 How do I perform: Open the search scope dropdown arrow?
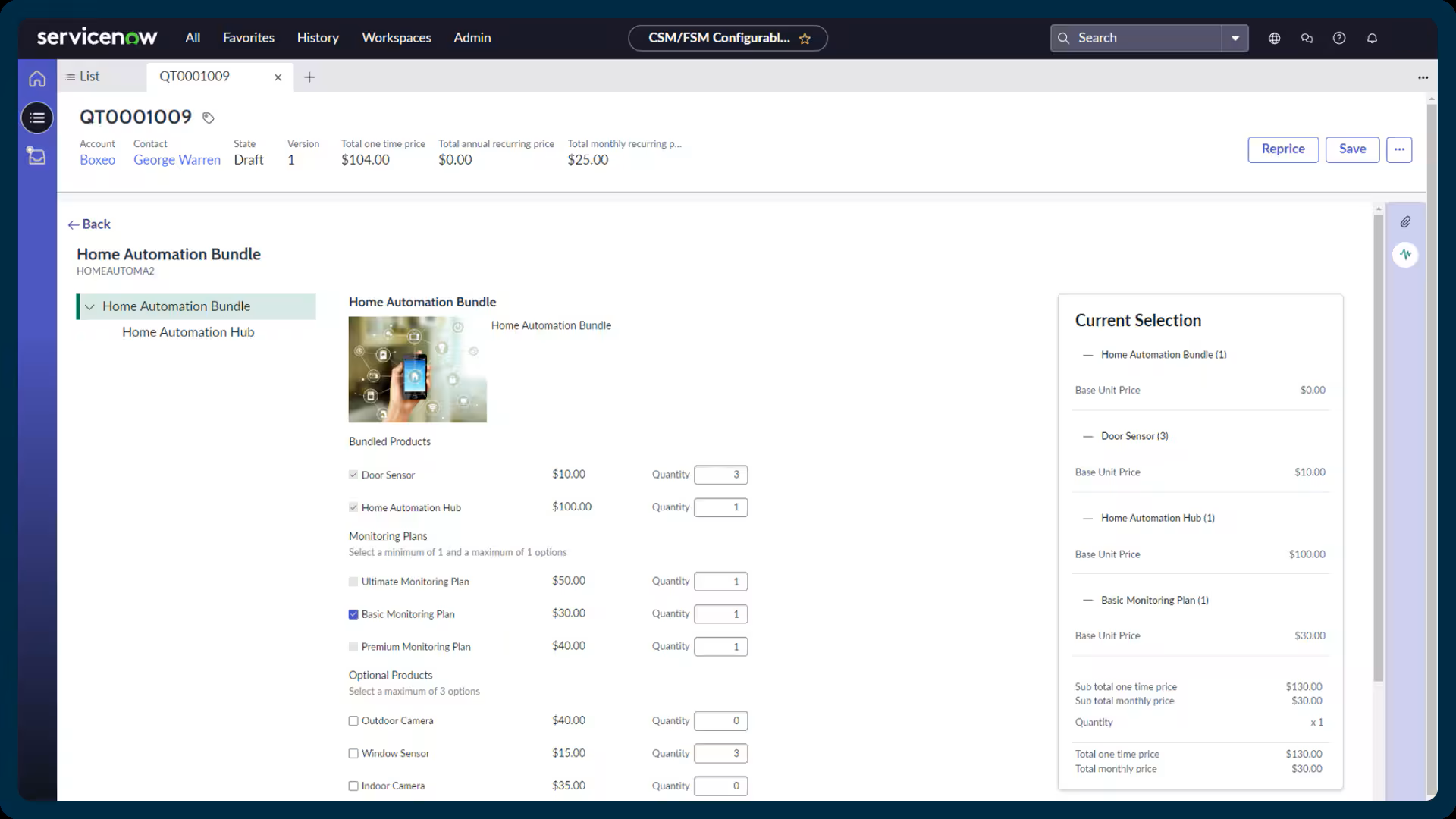coord(1235,38)
